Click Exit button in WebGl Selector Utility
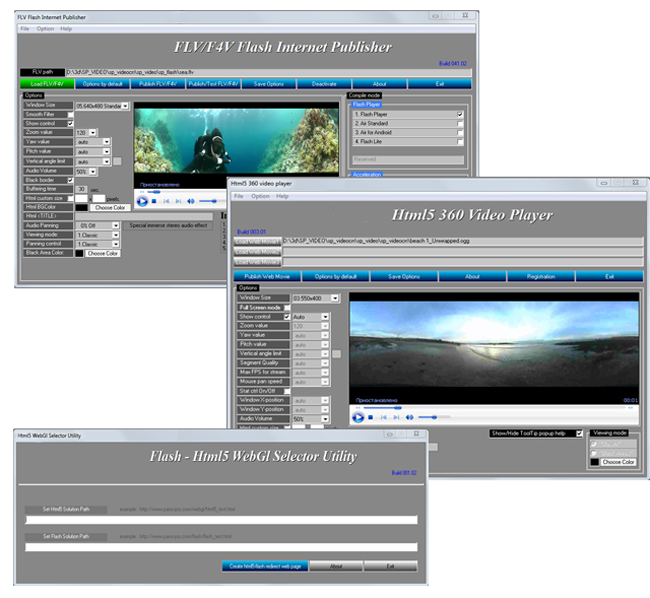 point(390,566)
